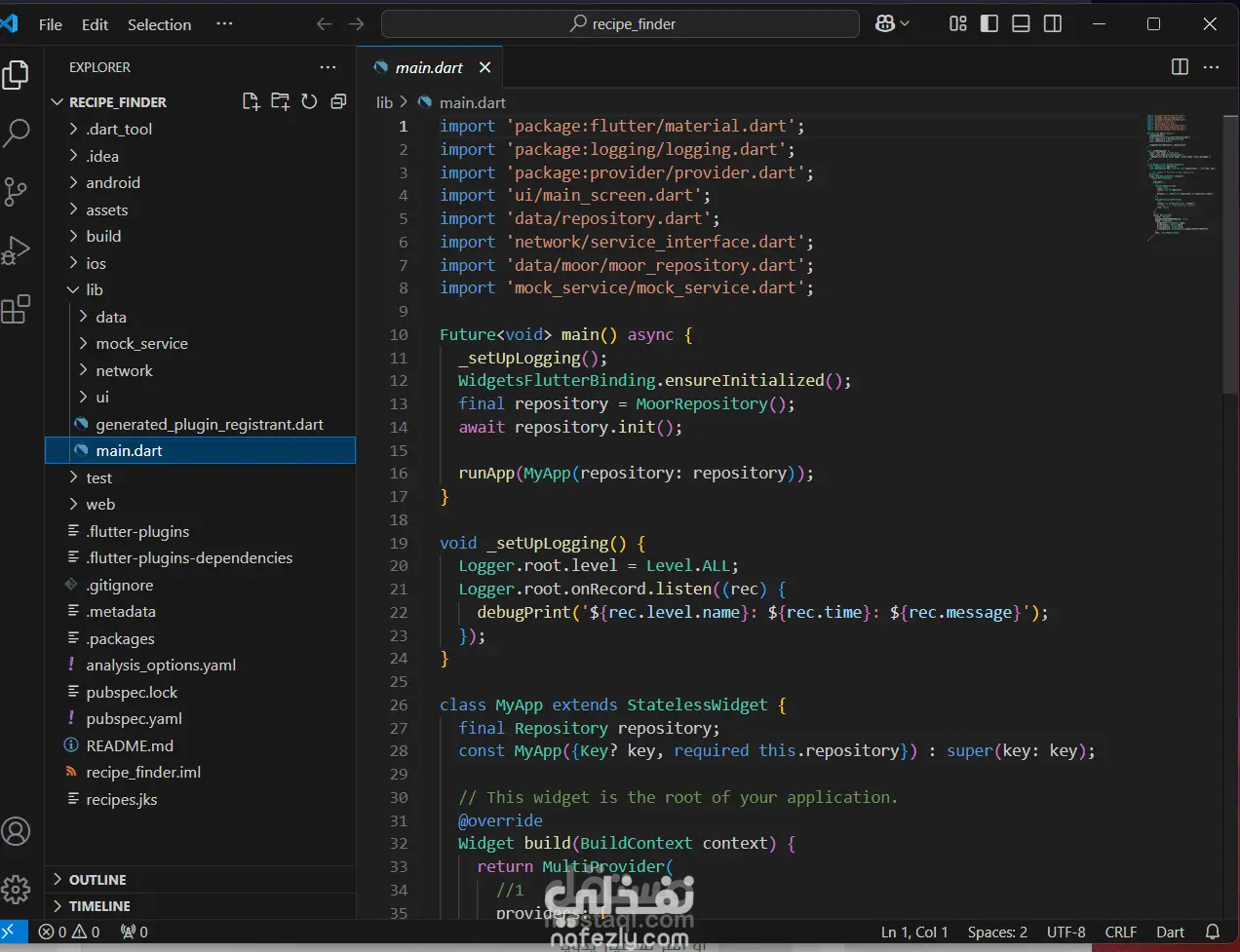Open the Extensions view

click(x=17, y=310)
